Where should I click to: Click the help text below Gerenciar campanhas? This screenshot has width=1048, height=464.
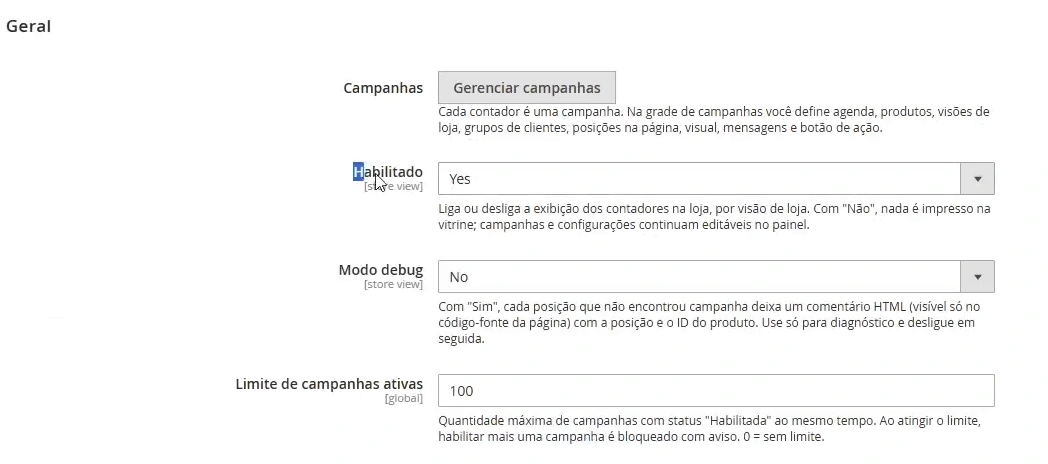[714, 120]
